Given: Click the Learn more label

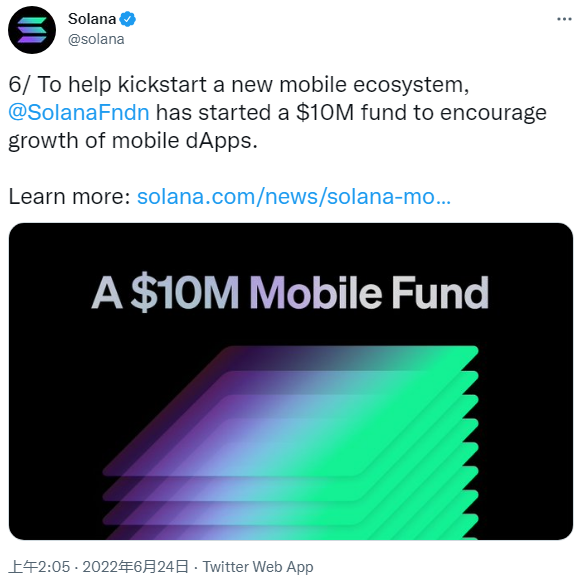Looking at the screenshot, I should 69,196.
